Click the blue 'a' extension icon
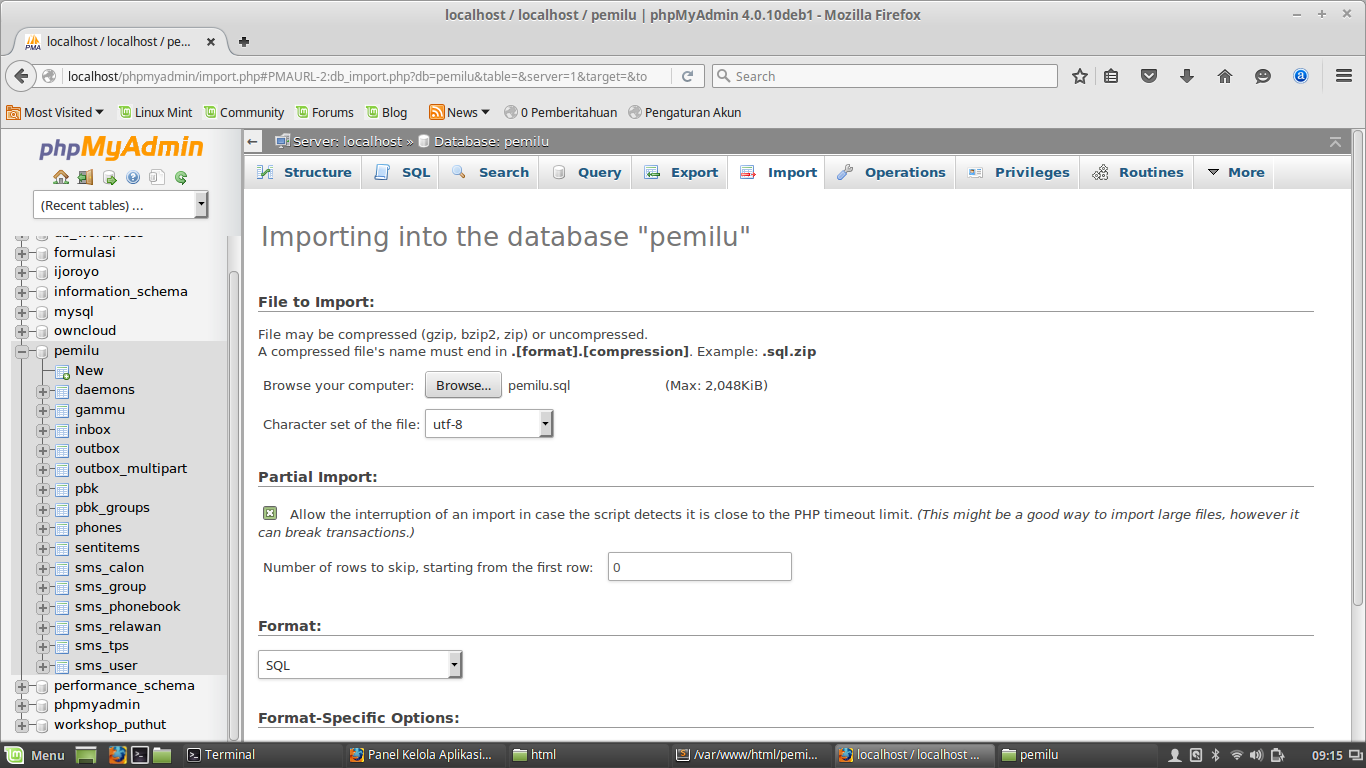Viewport: 1366px width, 768px height. (x=1301, y=76)
